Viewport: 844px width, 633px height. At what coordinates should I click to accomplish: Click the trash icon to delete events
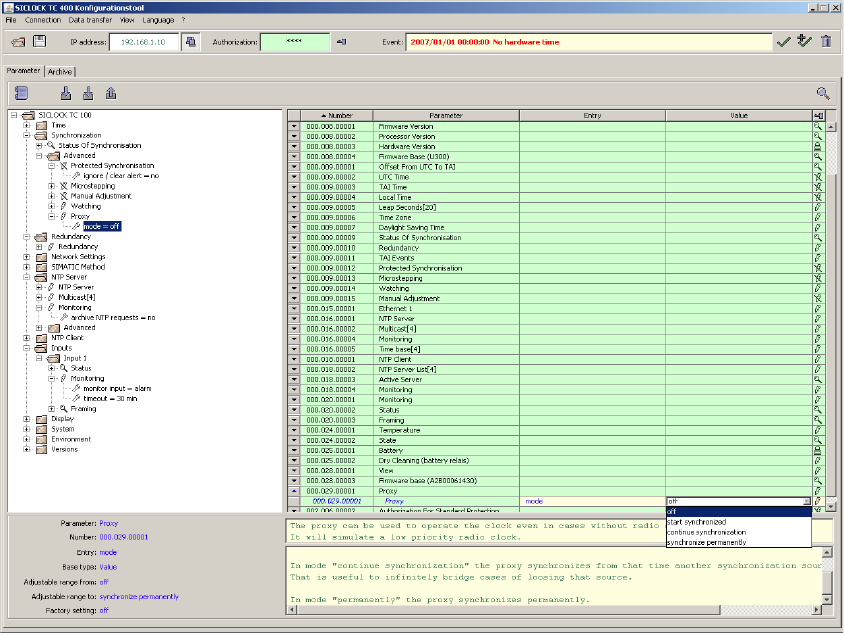click(826, 41)
